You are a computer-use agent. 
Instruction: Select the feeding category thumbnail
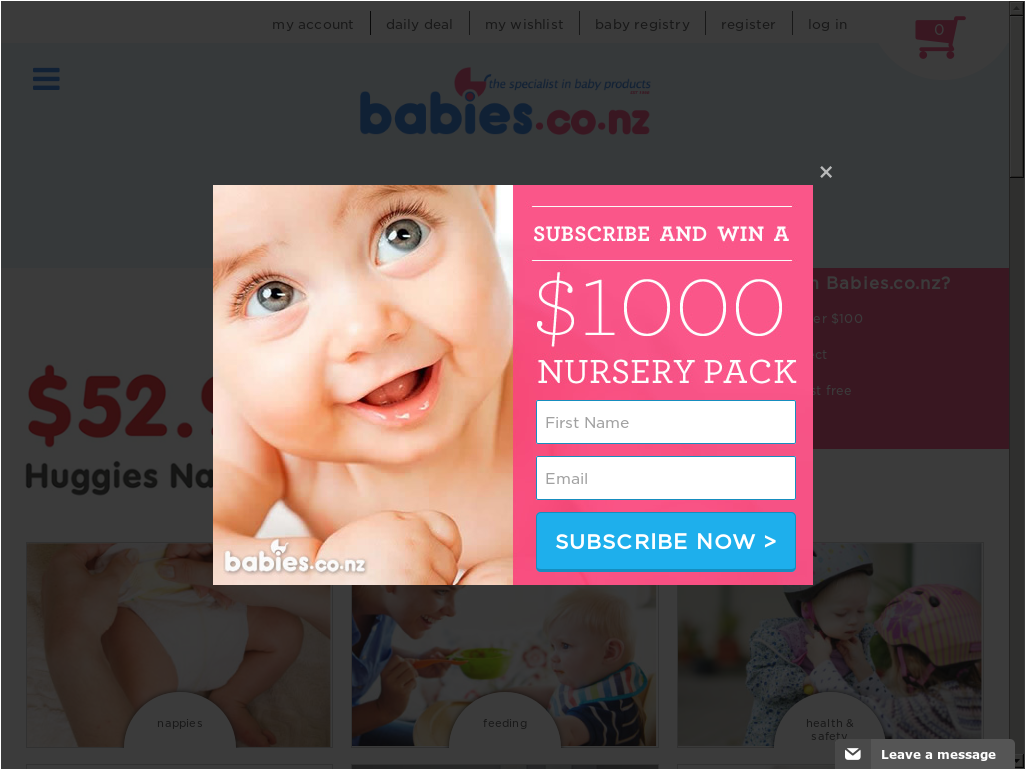[x=504, y=666]
